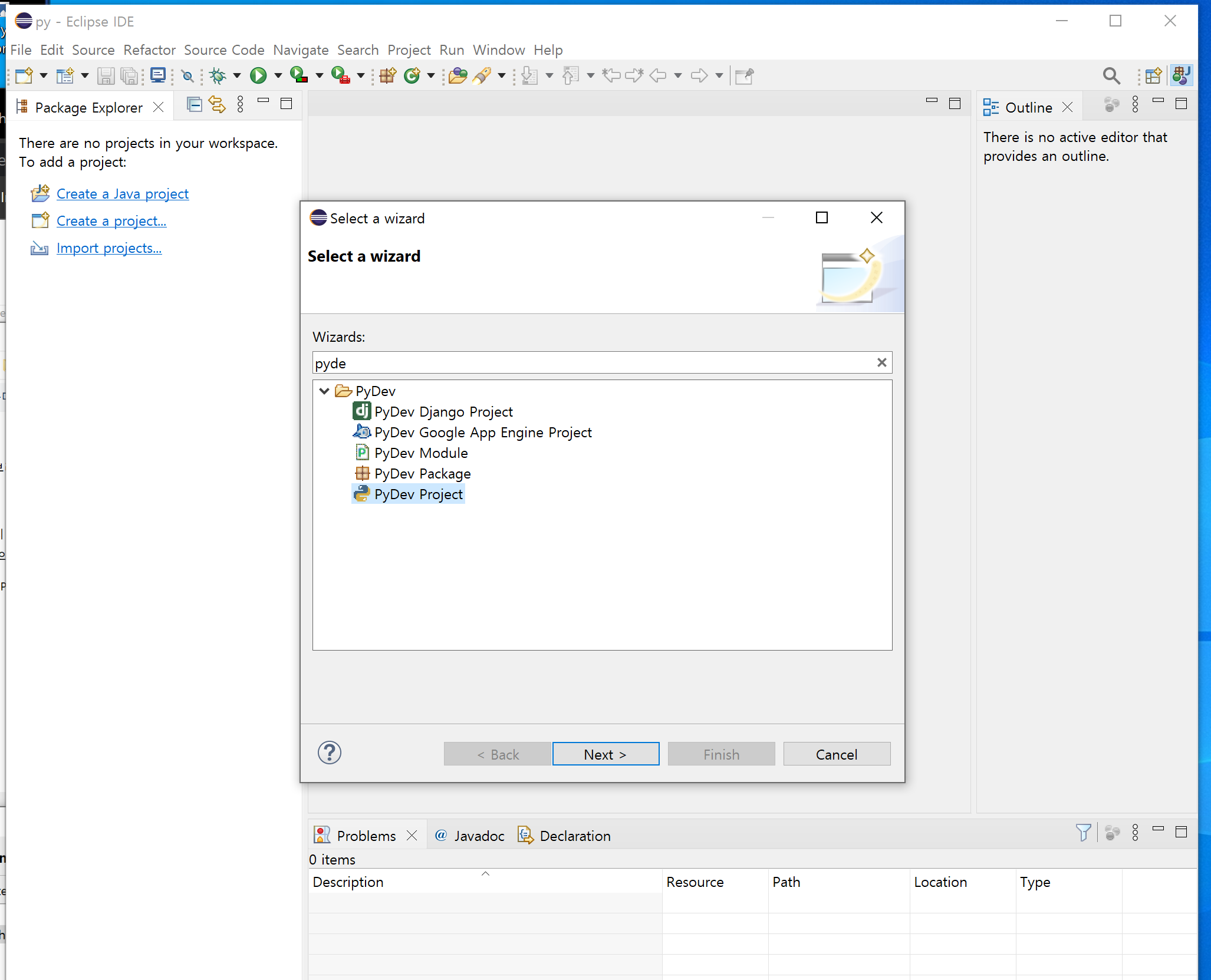Clear the wizard filter text
1211x980 pixels.
click(881, 362)
